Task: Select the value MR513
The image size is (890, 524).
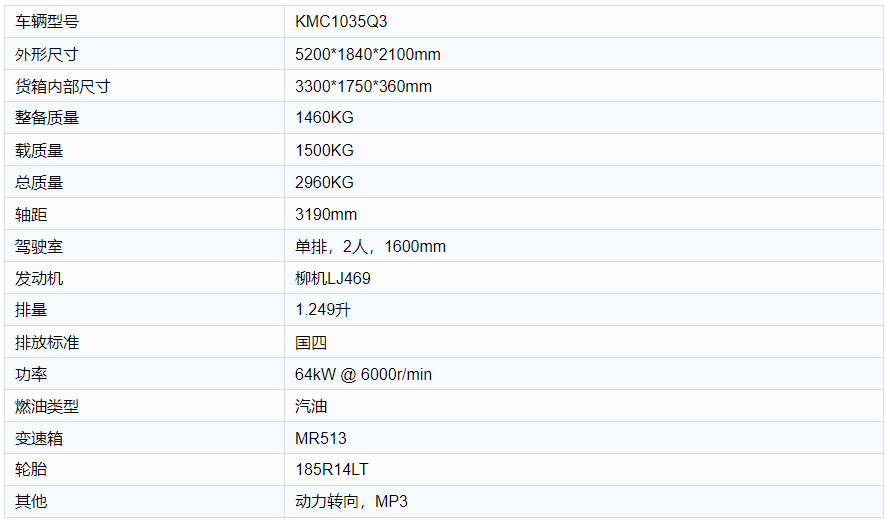Action: [x=321, y=438]
